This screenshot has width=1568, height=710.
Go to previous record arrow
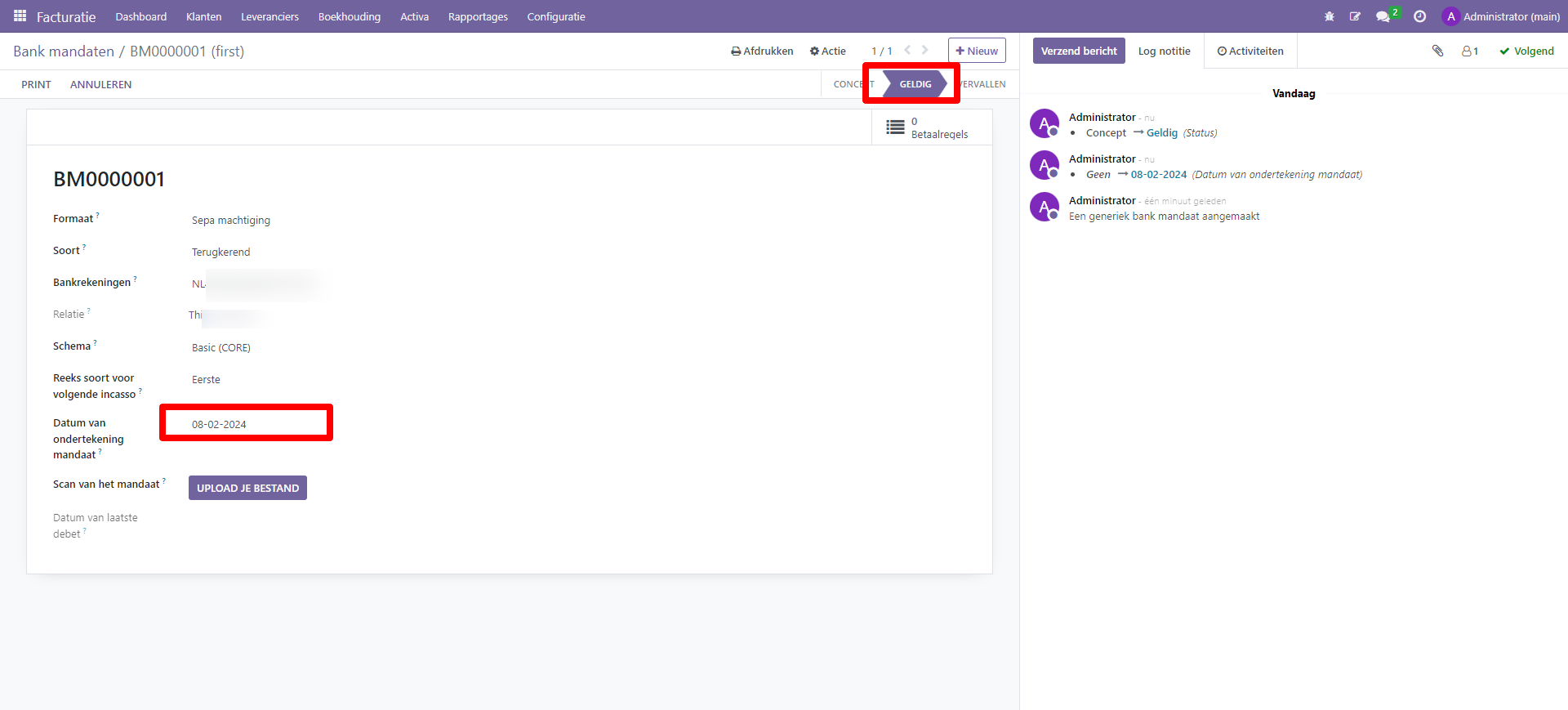pyautogui.click(x=907, y=51)
